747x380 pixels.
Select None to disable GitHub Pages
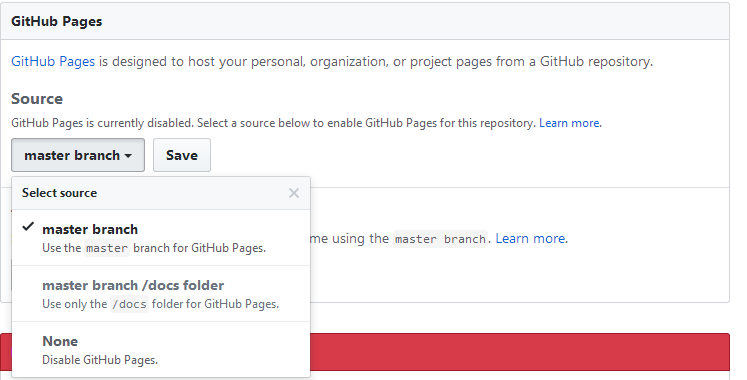tap(161, 350)
